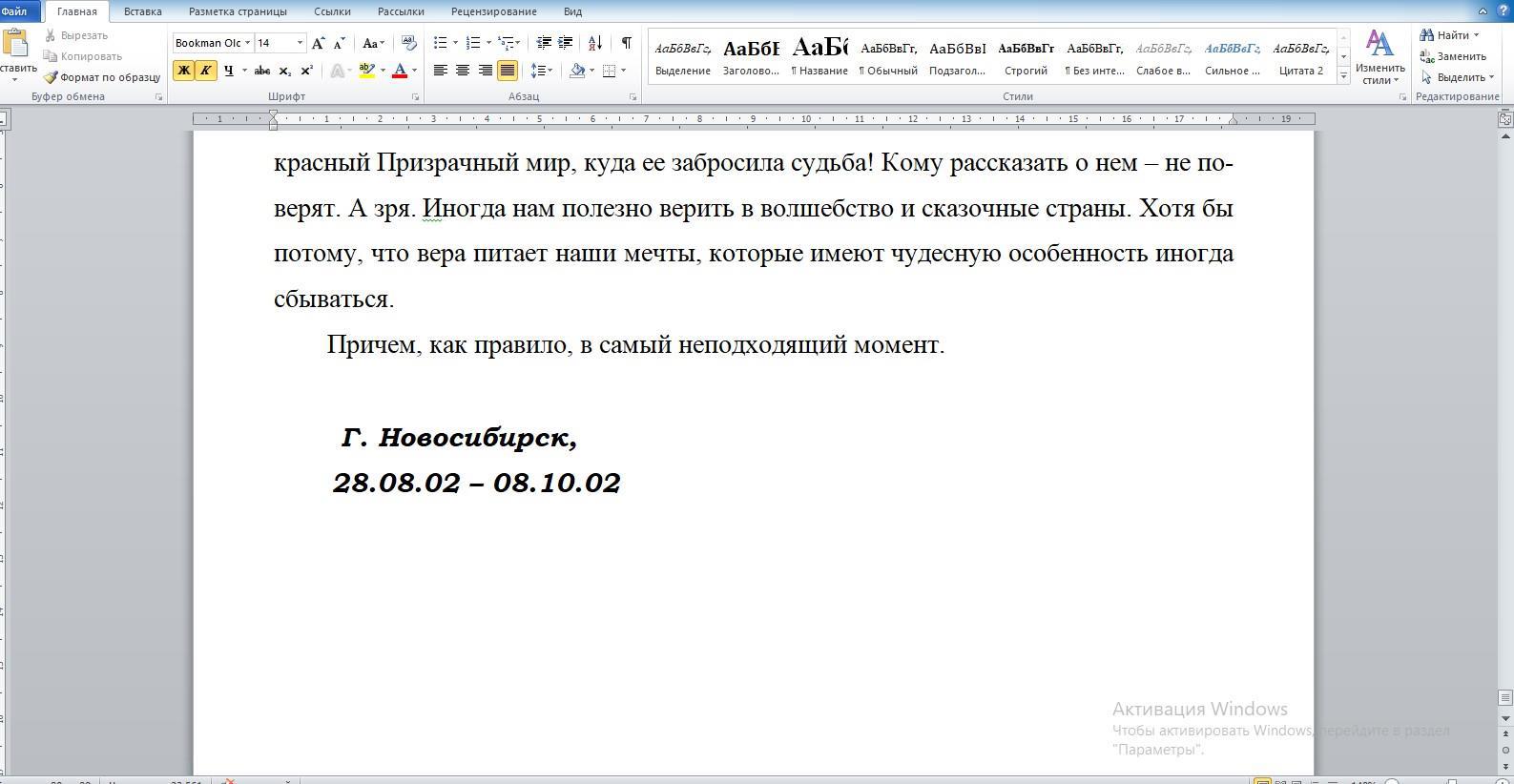Sort text with the sort icon
The image size is (1514, 784).
click(x=595, y=43)
